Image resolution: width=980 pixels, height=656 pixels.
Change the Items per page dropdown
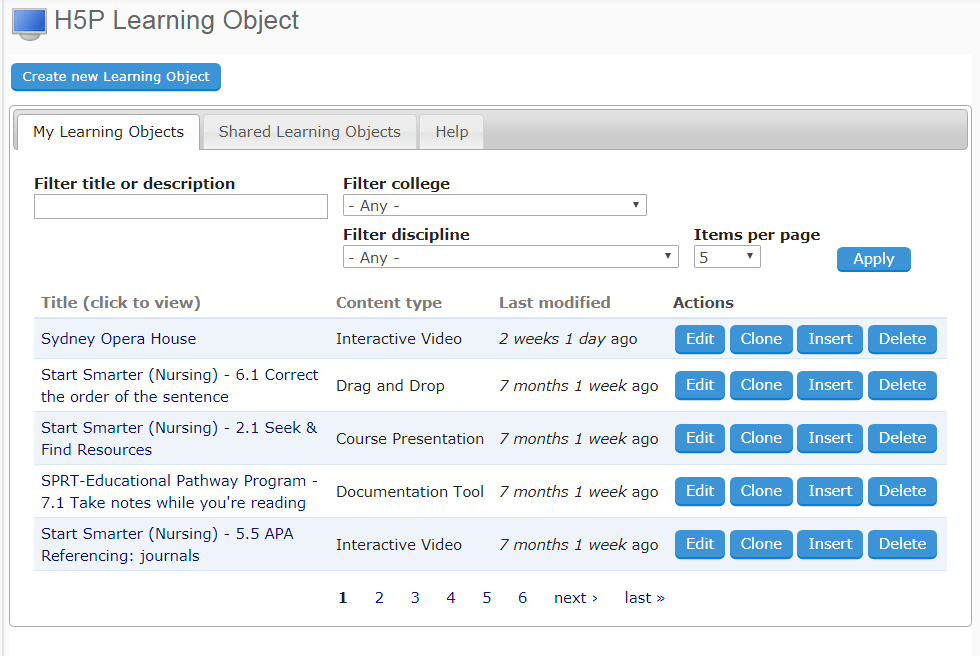727,258
